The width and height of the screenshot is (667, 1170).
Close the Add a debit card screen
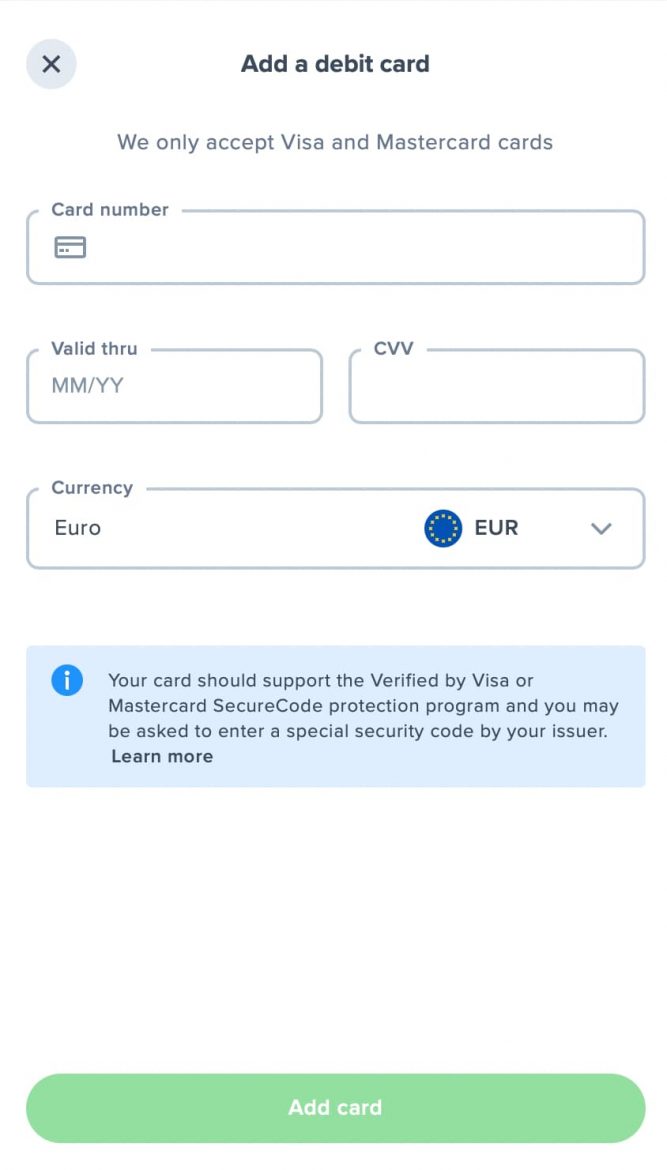click(51, 64)
